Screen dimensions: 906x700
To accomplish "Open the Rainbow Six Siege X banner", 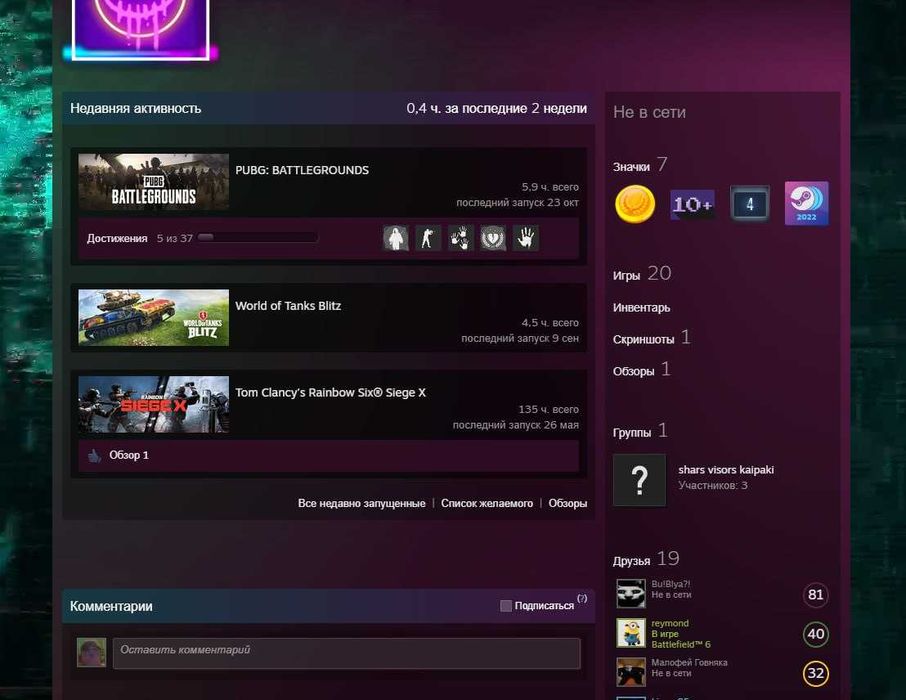I will coord(154,405).
